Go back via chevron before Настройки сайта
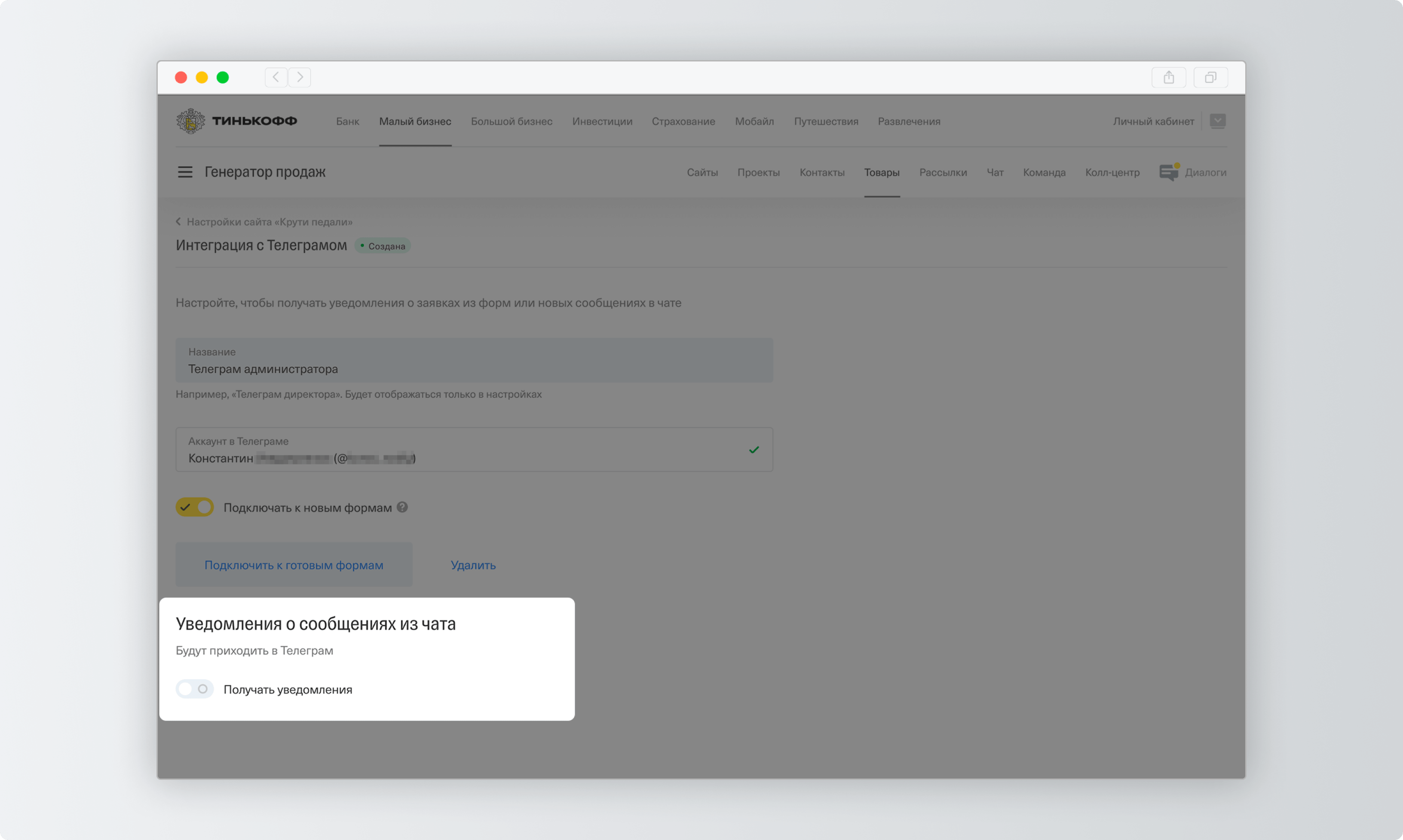 pyautogui.click(x=178, y=221)
